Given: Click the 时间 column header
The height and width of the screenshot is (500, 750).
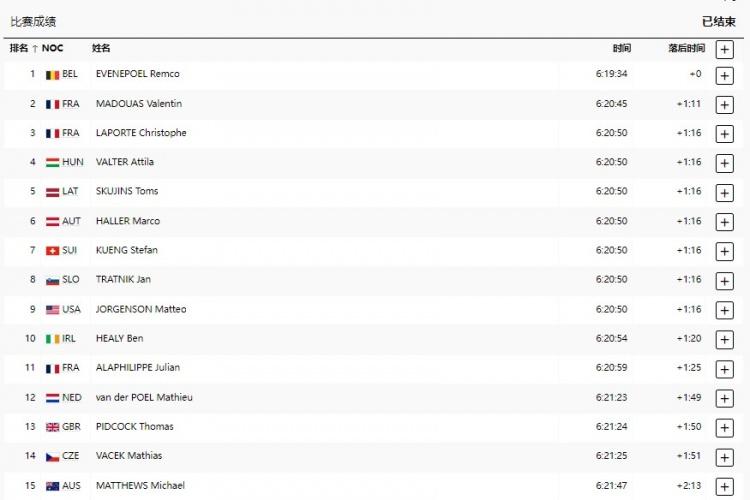Looking at the screenshot, I should [621, 48].
